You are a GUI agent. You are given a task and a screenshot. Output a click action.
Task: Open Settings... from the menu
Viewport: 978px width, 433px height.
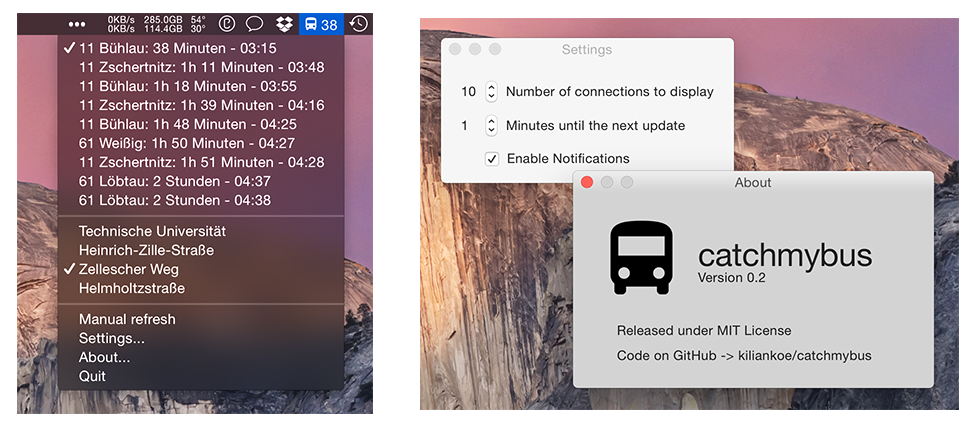(201, 338)
